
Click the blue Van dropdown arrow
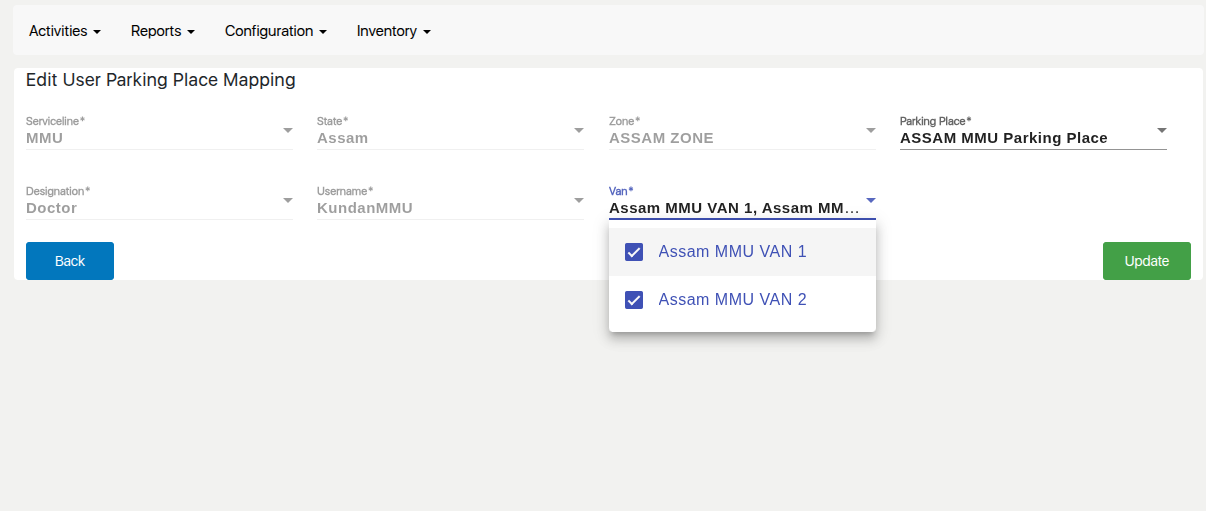[870, 200]
